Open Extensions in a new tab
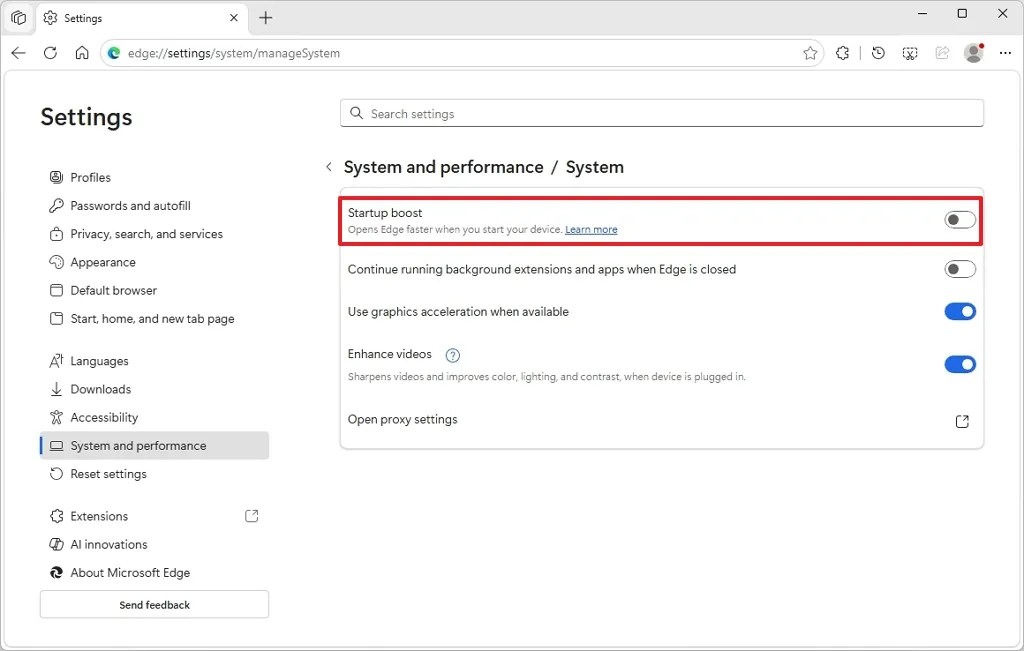The width and height of the screenshot is (1024, 651). [251, 516]
